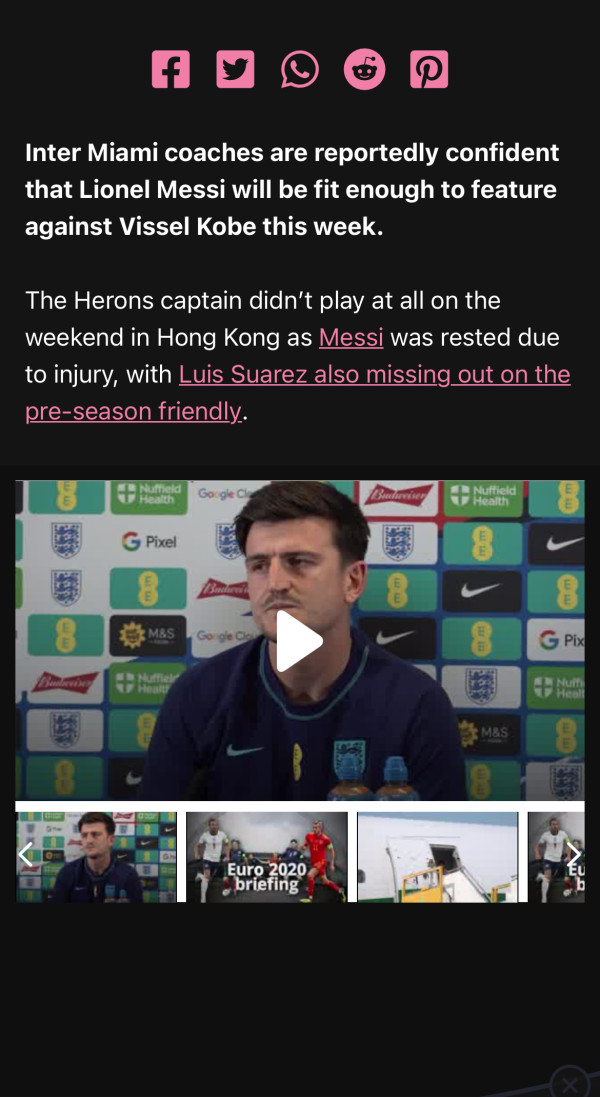The image size is (600, 1097).
Task: Close the ad with the X icon
Action: pos(569,1084)
